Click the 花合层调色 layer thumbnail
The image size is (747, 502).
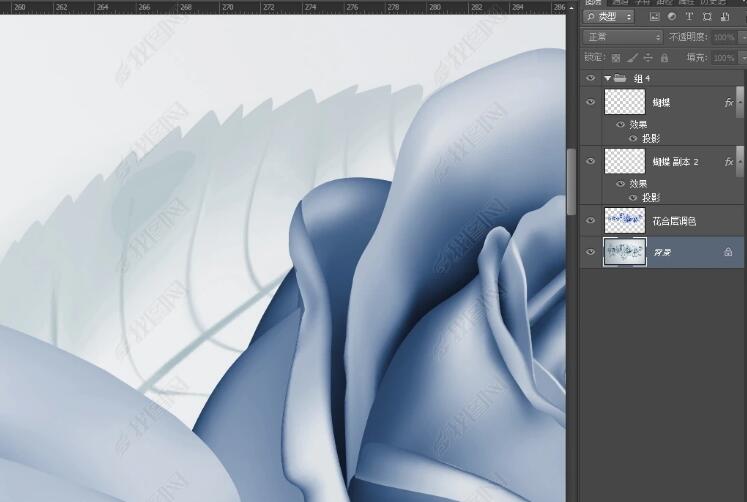pos(624,220)
